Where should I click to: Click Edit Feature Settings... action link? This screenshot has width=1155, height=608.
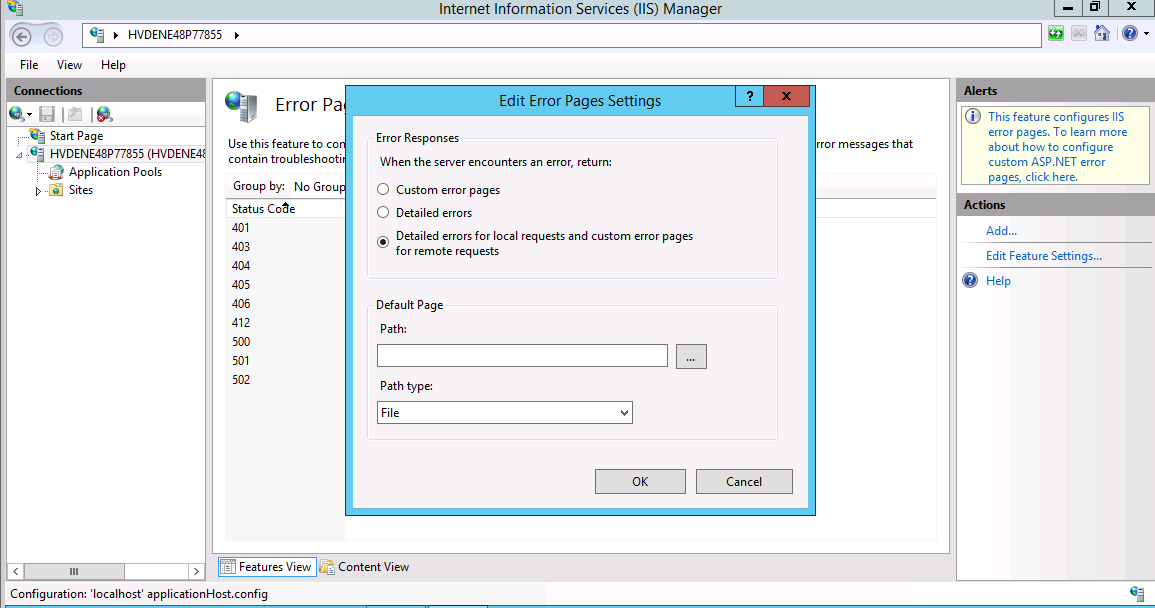pyautogui.click(x=1044, y=256)
